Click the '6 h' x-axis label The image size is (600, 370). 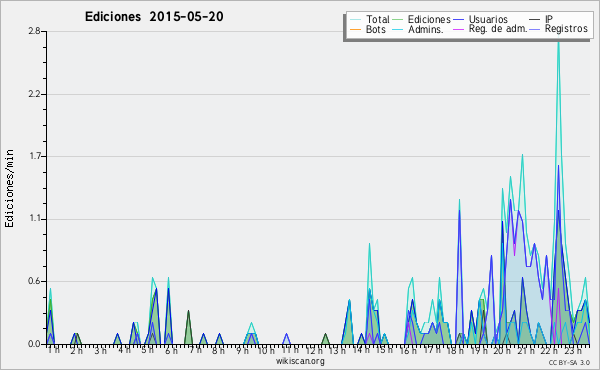coord(171,351)
